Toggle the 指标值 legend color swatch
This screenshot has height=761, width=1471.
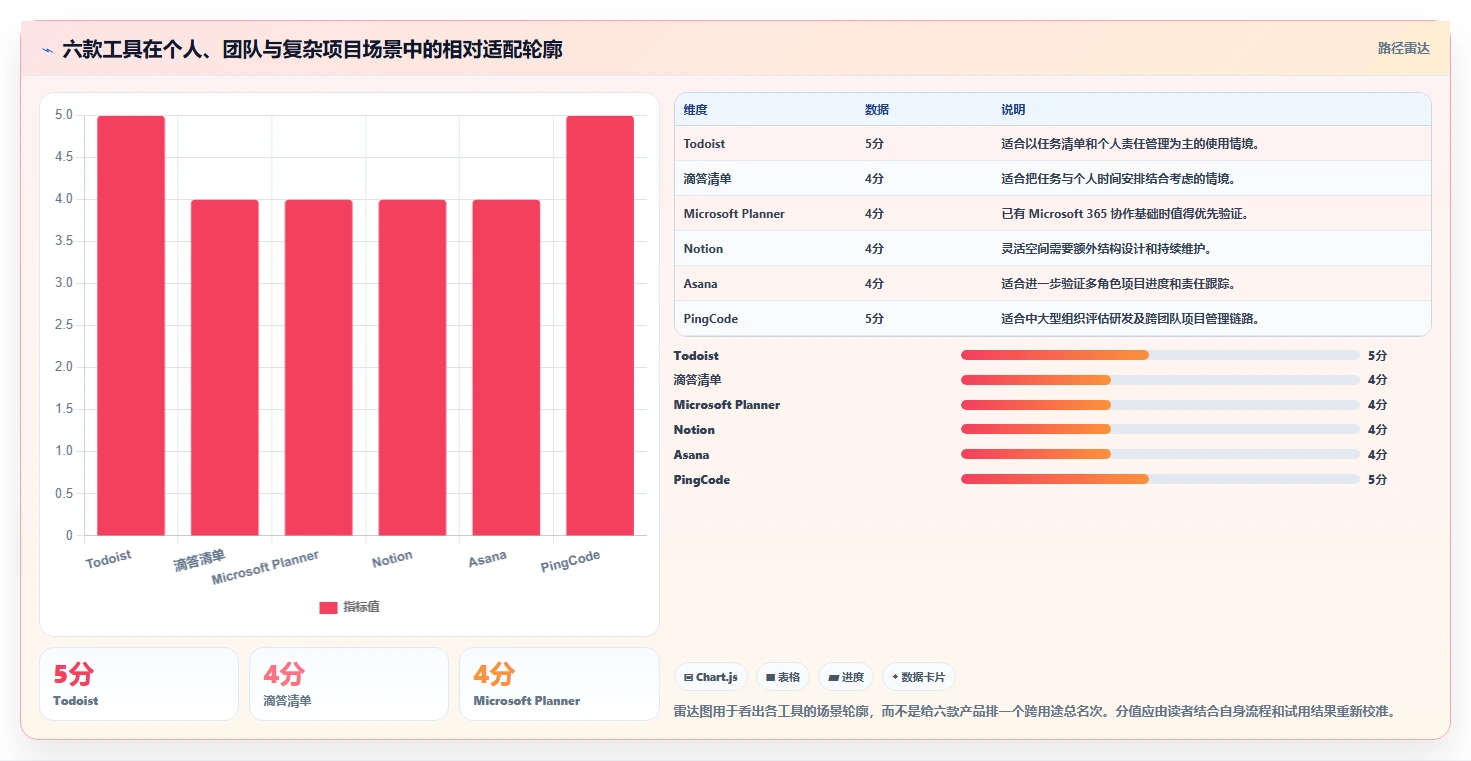(328, 607)
